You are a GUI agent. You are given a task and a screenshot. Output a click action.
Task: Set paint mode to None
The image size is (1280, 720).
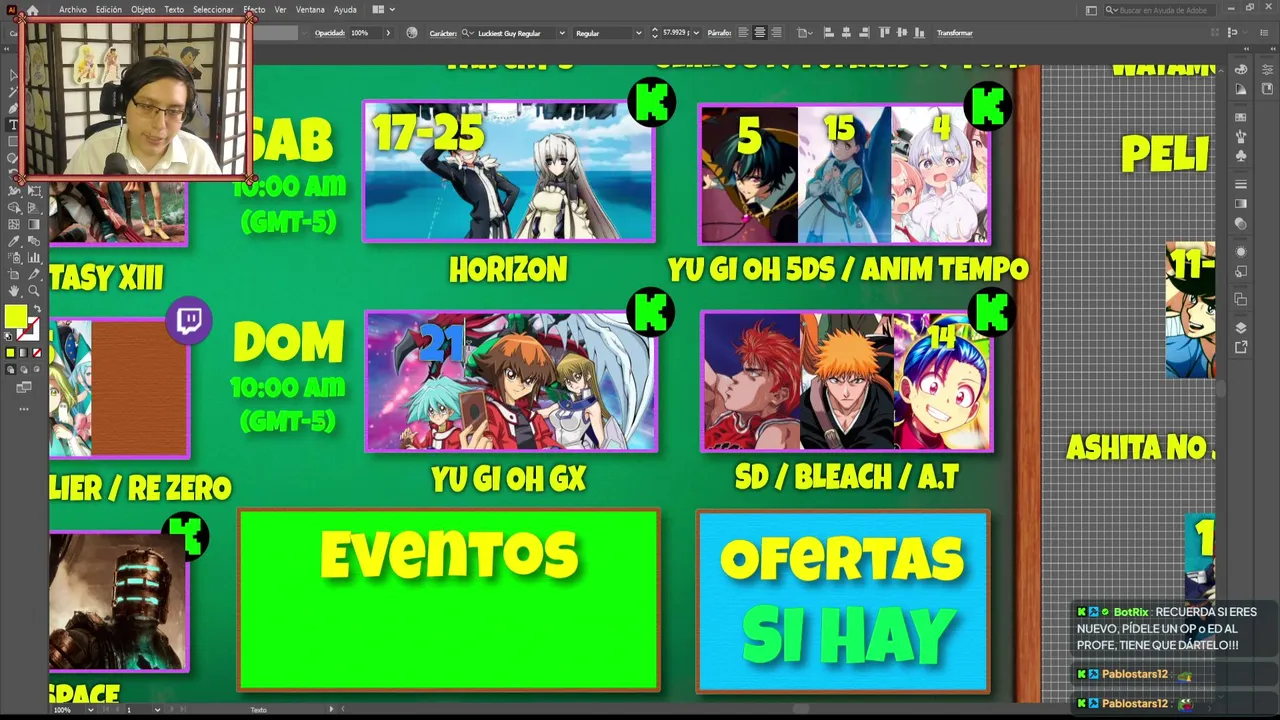37,353
